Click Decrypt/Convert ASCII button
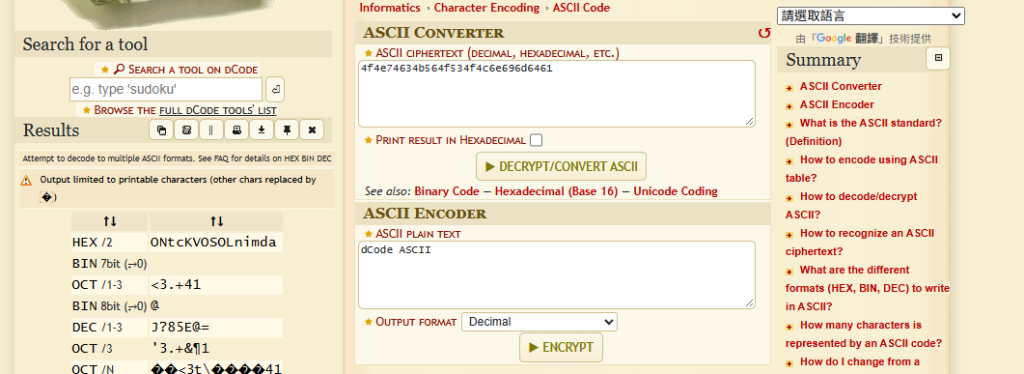 [561, 166]
